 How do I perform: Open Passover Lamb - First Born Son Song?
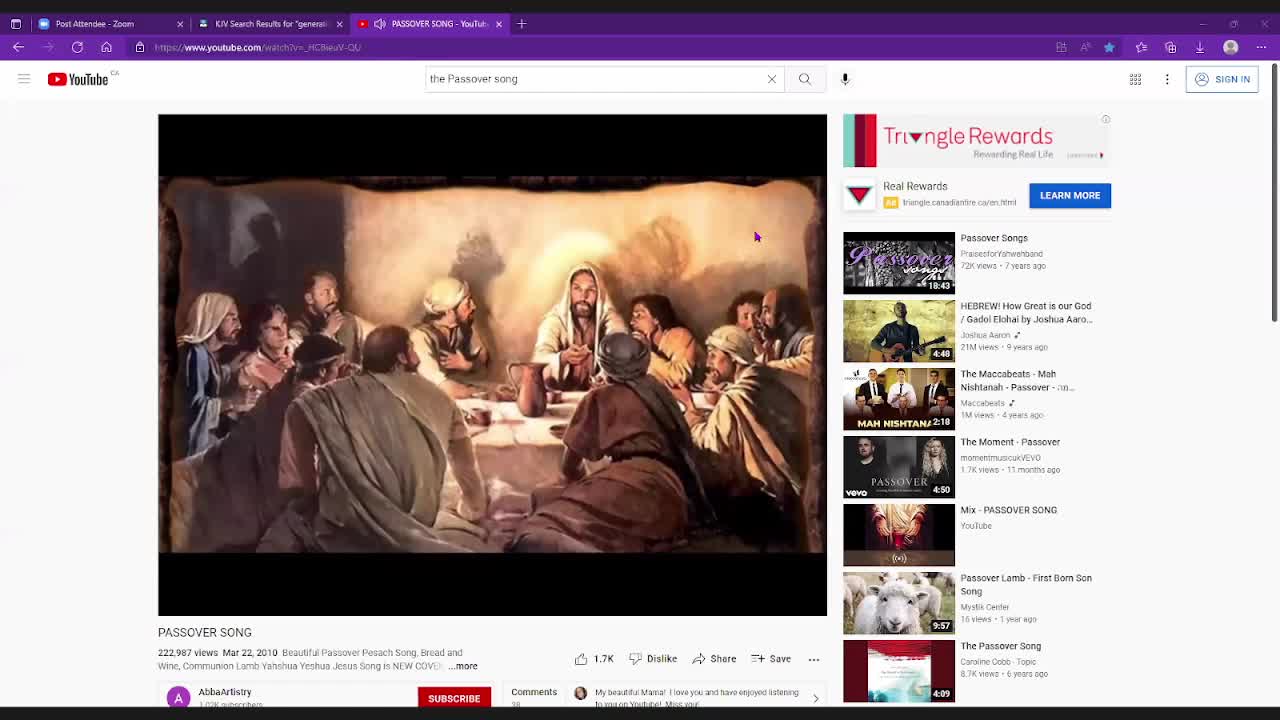coord(1026,584)
